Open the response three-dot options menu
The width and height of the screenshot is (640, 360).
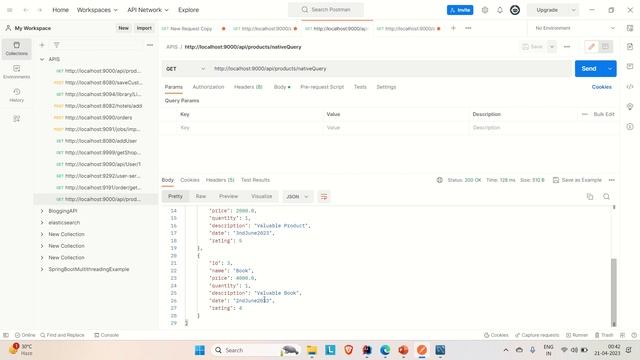point(611,180)
